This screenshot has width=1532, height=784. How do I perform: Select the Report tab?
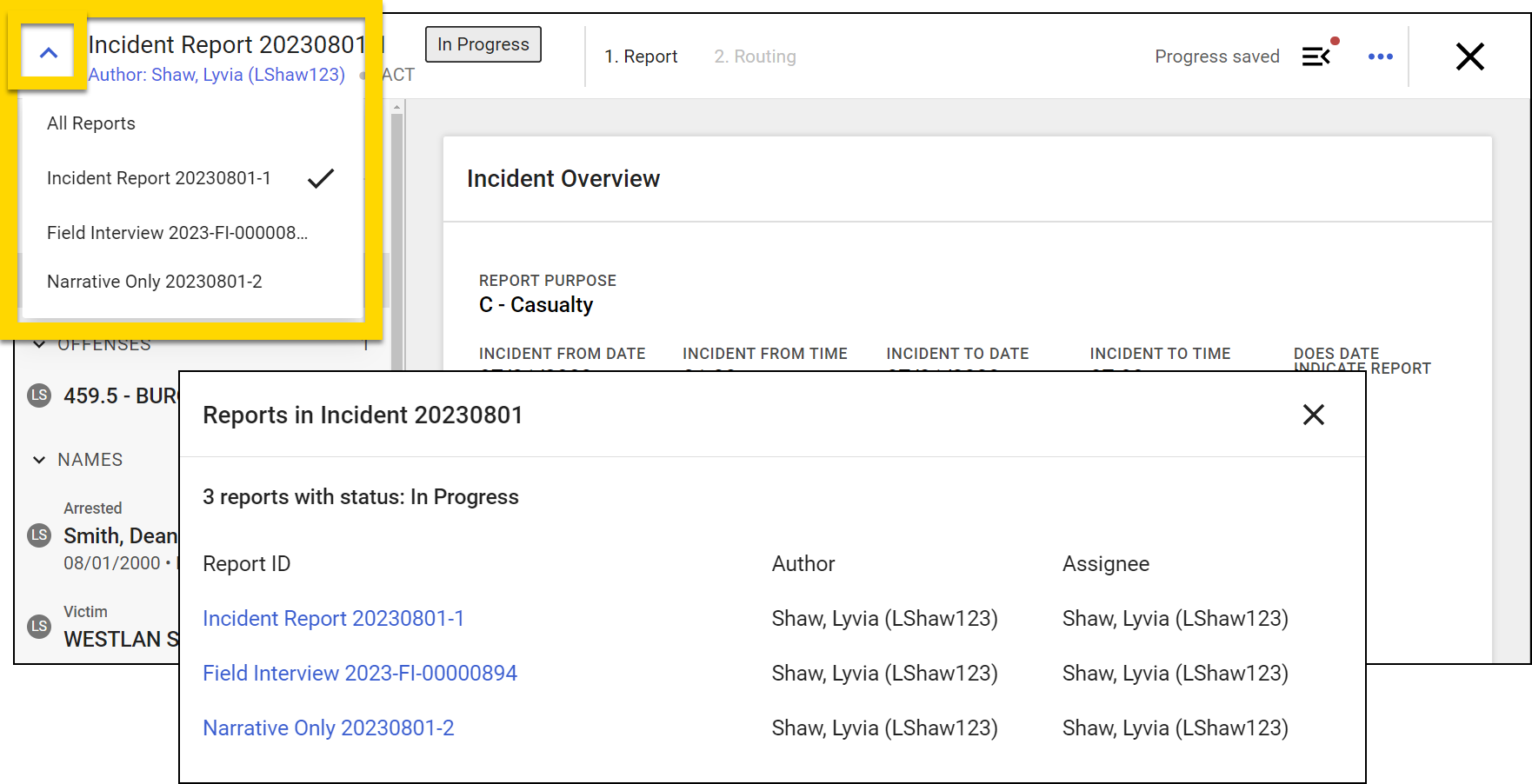[641, 56]
